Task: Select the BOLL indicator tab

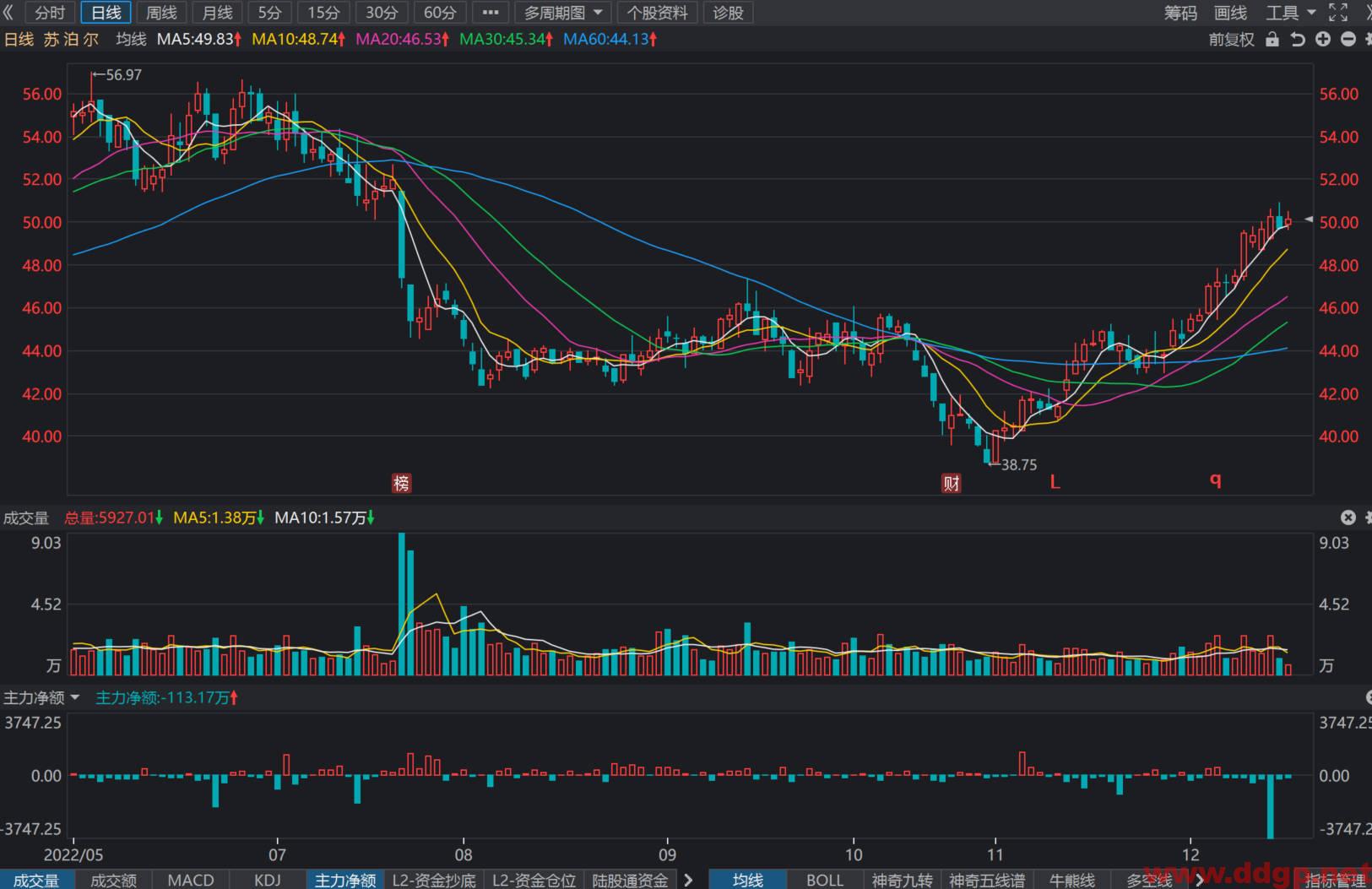Action: point(825,880)
